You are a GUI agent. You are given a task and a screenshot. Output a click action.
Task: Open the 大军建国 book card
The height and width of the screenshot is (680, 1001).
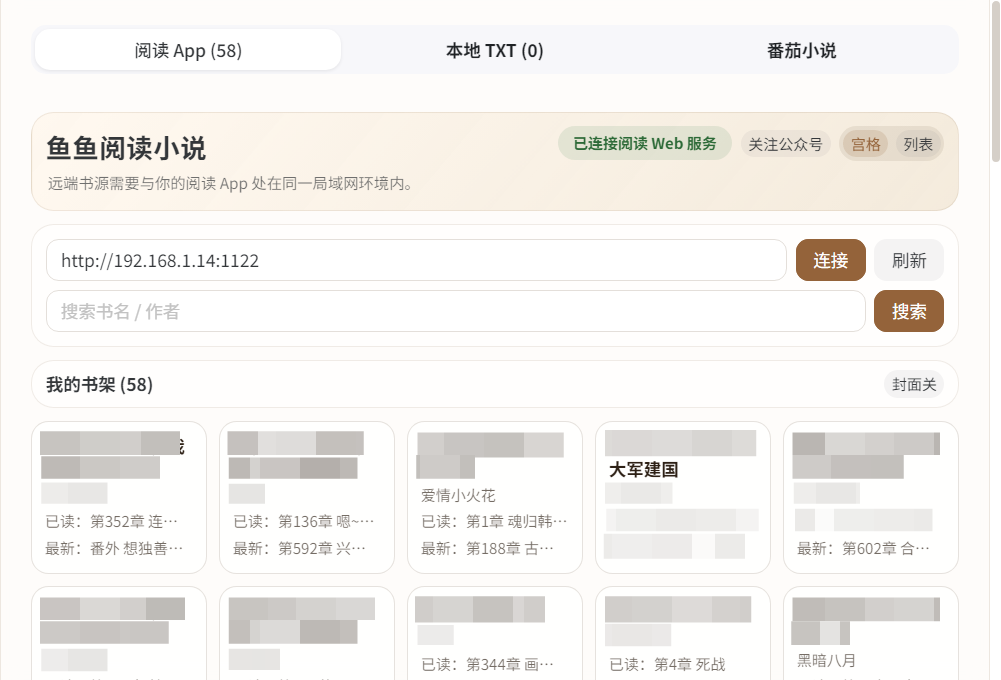tap(683, 497)
